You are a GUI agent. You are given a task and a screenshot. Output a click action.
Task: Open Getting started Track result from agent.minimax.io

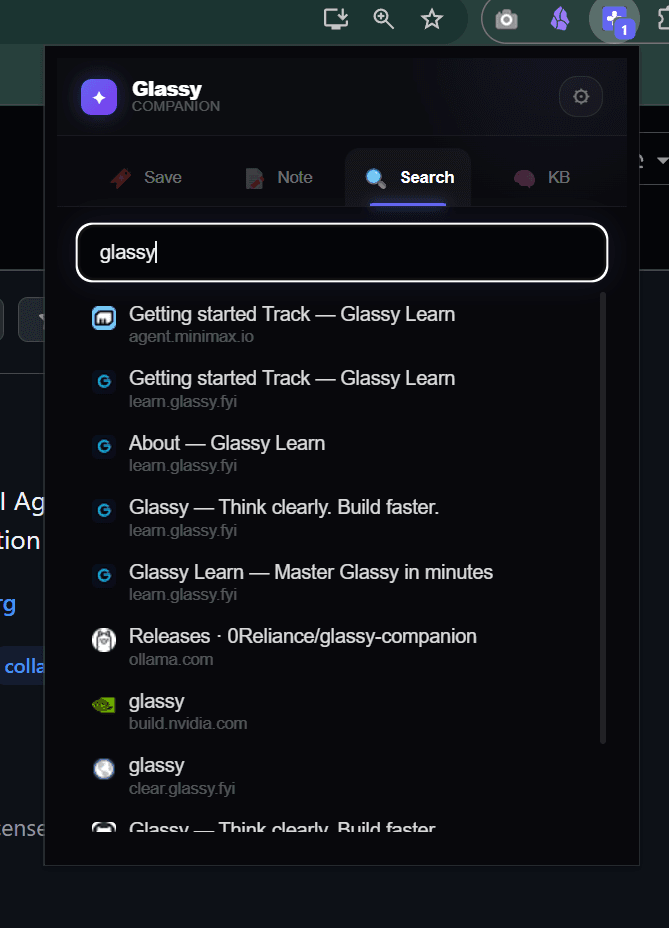point(342,324)
